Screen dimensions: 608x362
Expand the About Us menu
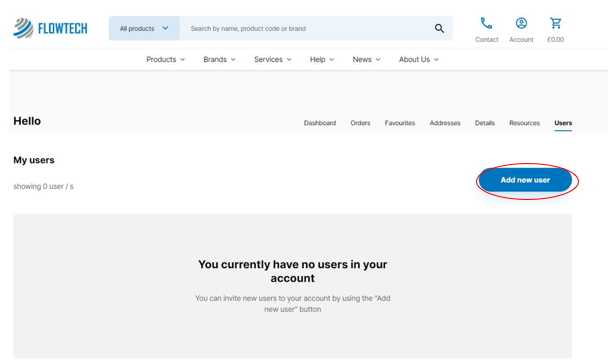pos(419,59)
